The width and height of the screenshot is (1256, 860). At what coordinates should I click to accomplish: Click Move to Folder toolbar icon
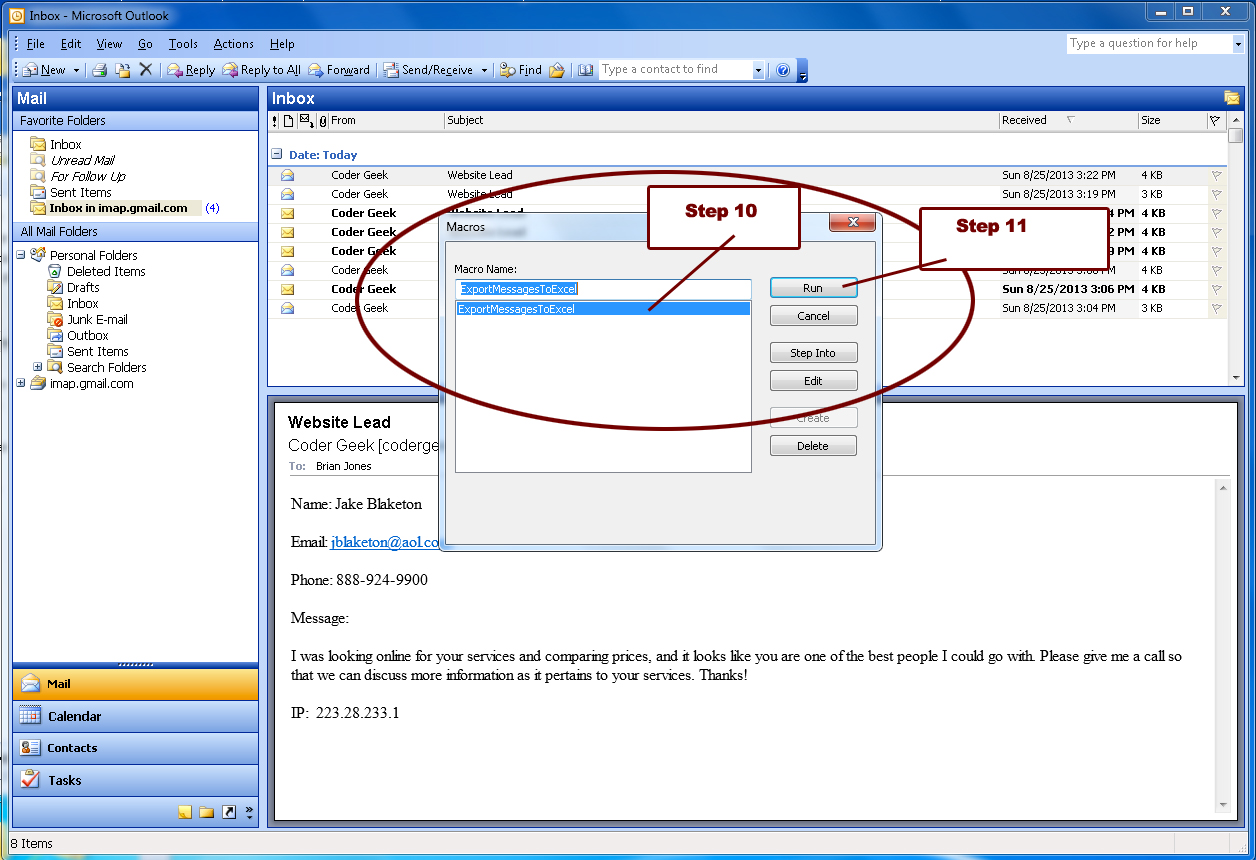point(122,70)
